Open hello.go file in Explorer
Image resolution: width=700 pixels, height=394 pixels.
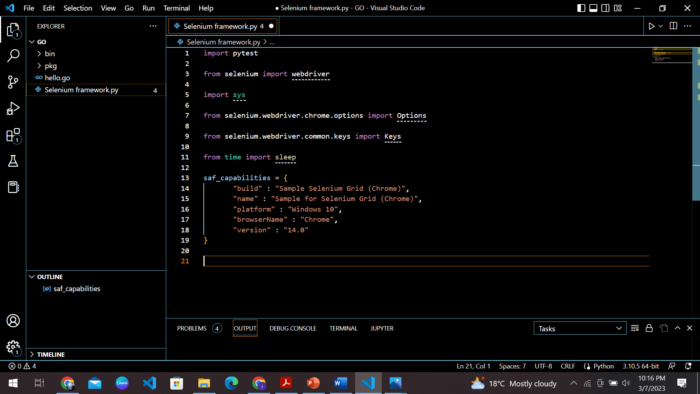(x=57, y=78)
